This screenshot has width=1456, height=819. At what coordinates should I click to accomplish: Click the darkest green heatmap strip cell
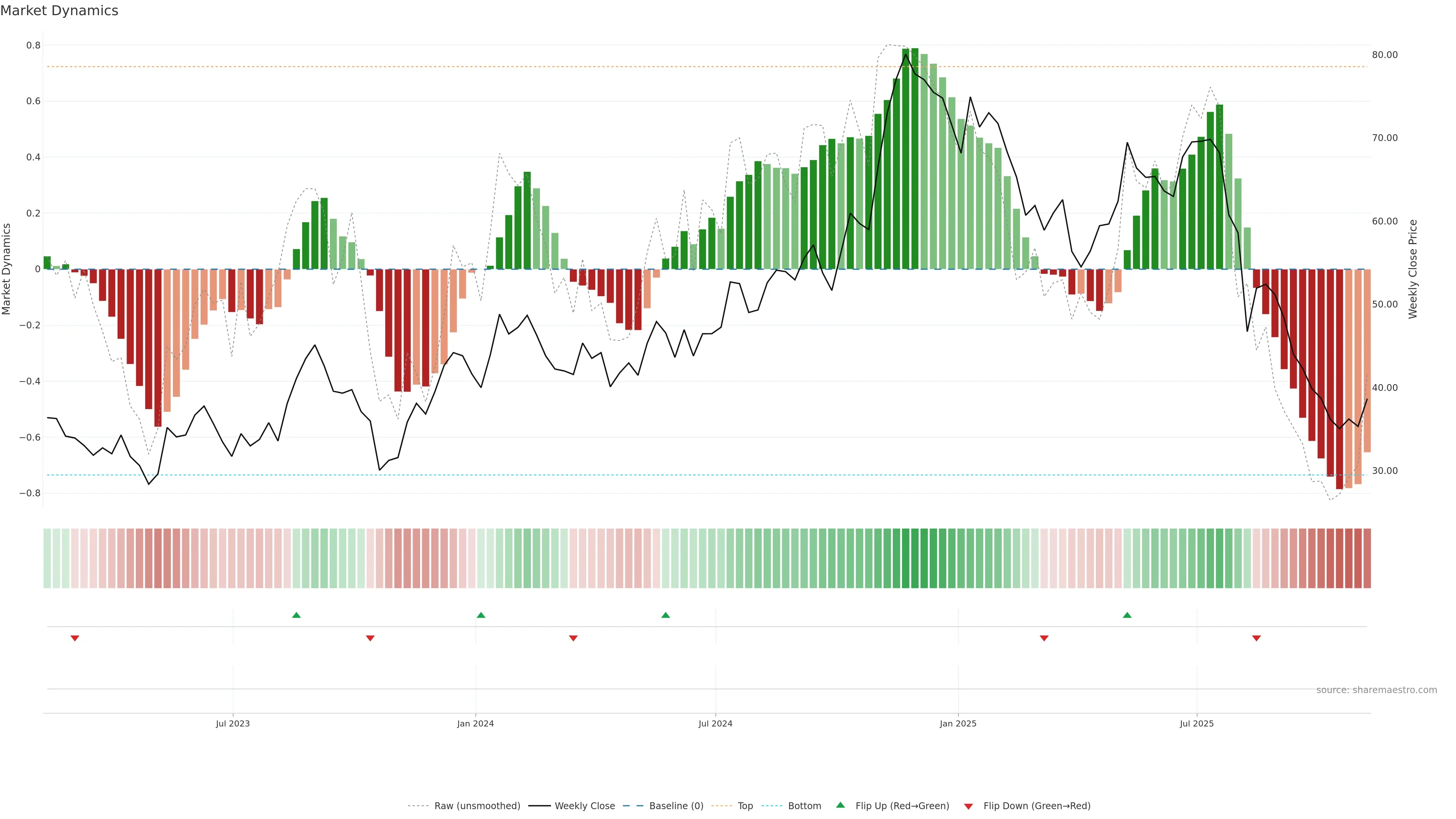(x=915, y=558)
